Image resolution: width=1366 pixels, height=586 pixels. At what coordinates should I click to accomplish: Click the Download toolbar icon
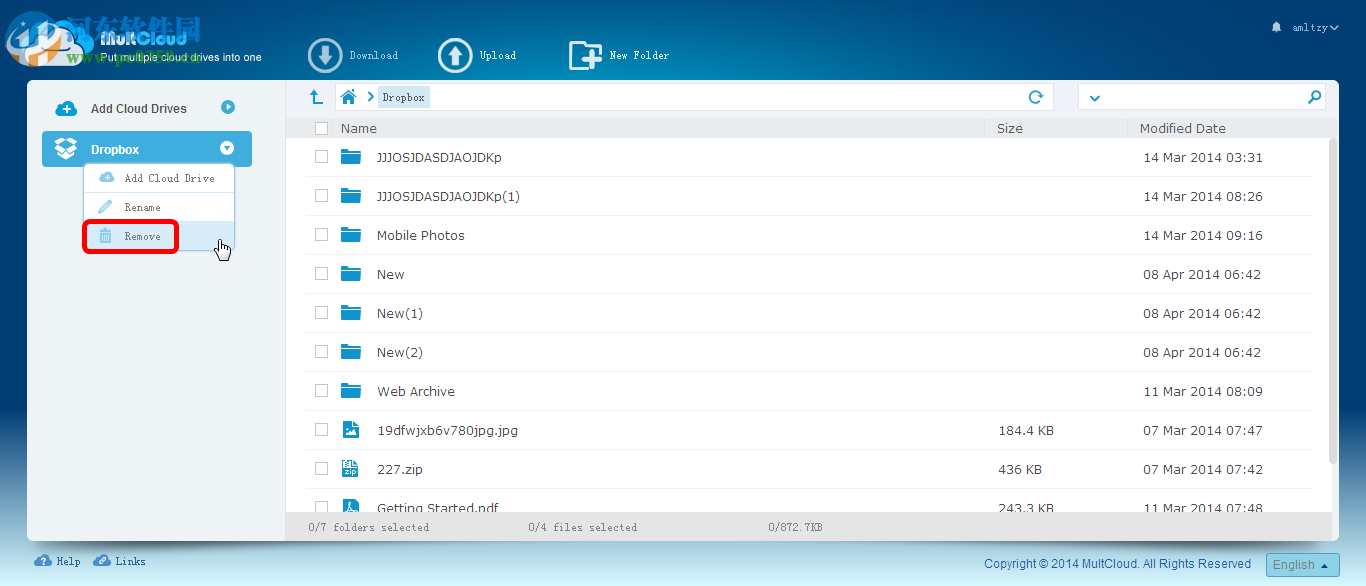(325, 55)
